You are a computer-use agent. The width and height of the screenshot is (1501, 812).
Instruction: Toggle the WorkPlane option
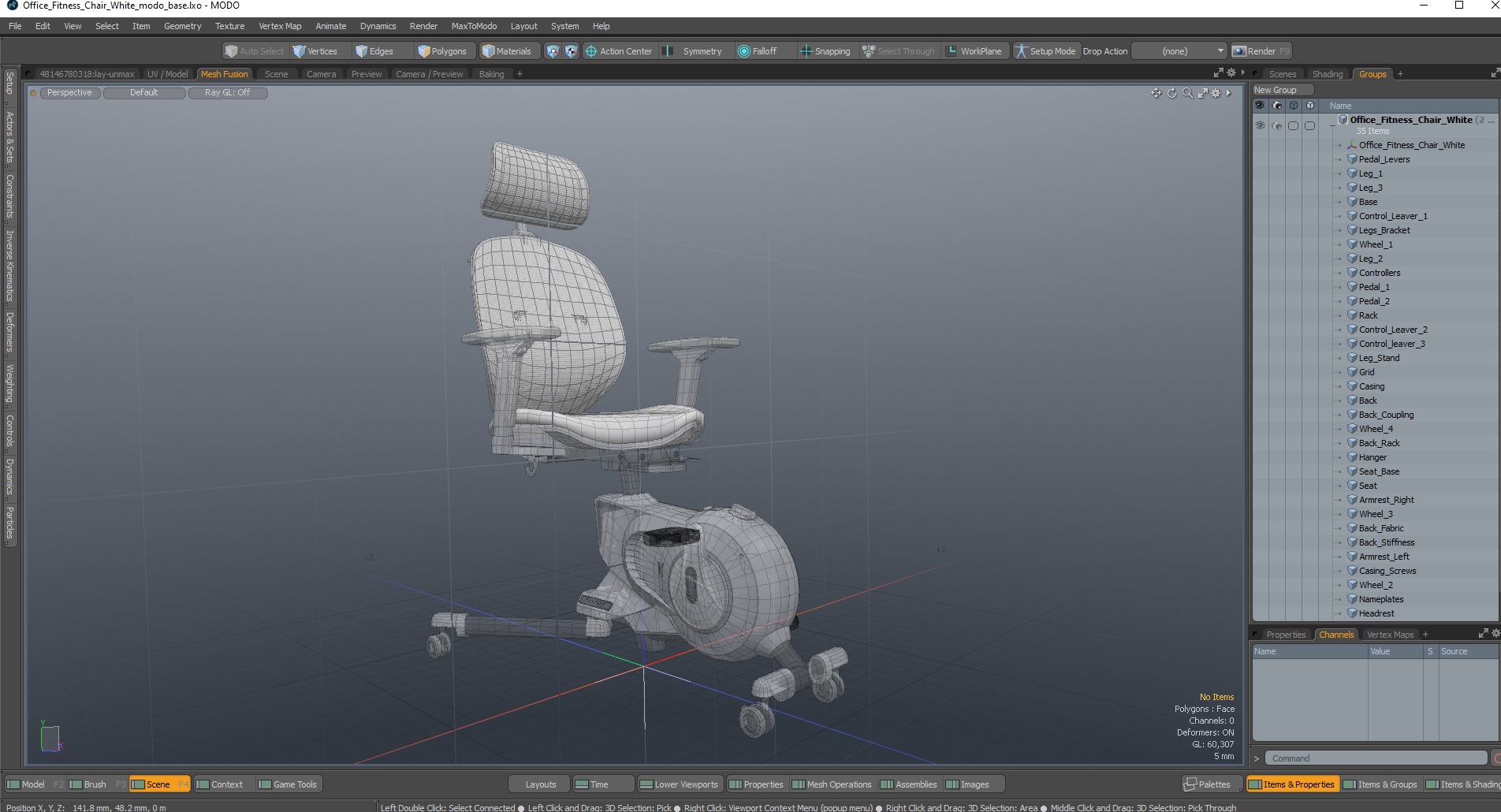tap(974, 51)
